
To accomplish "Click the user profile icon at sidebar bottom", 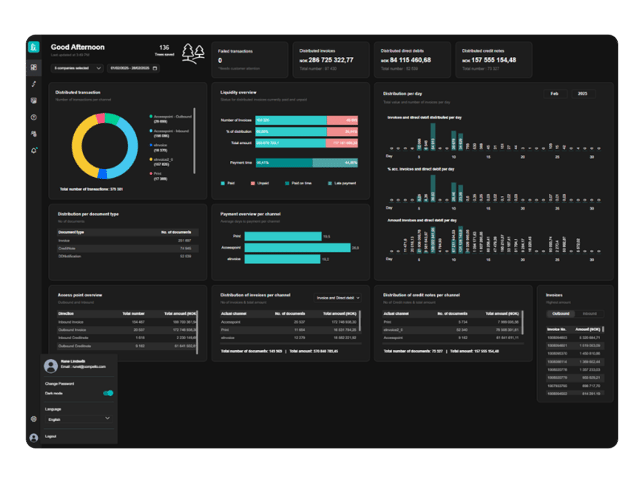I will click(33, 437).
